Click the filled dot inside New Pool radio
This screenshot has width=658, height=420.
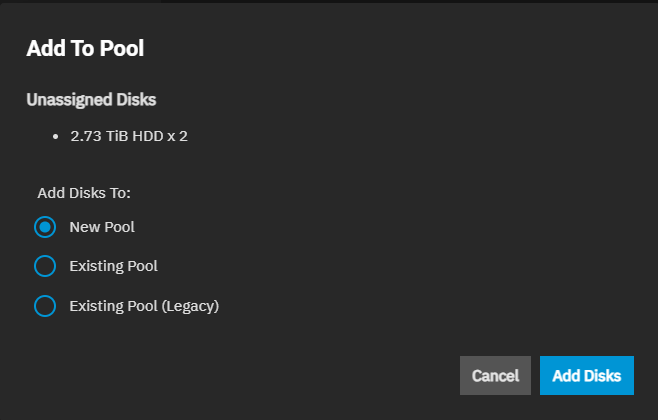point(45,227)
